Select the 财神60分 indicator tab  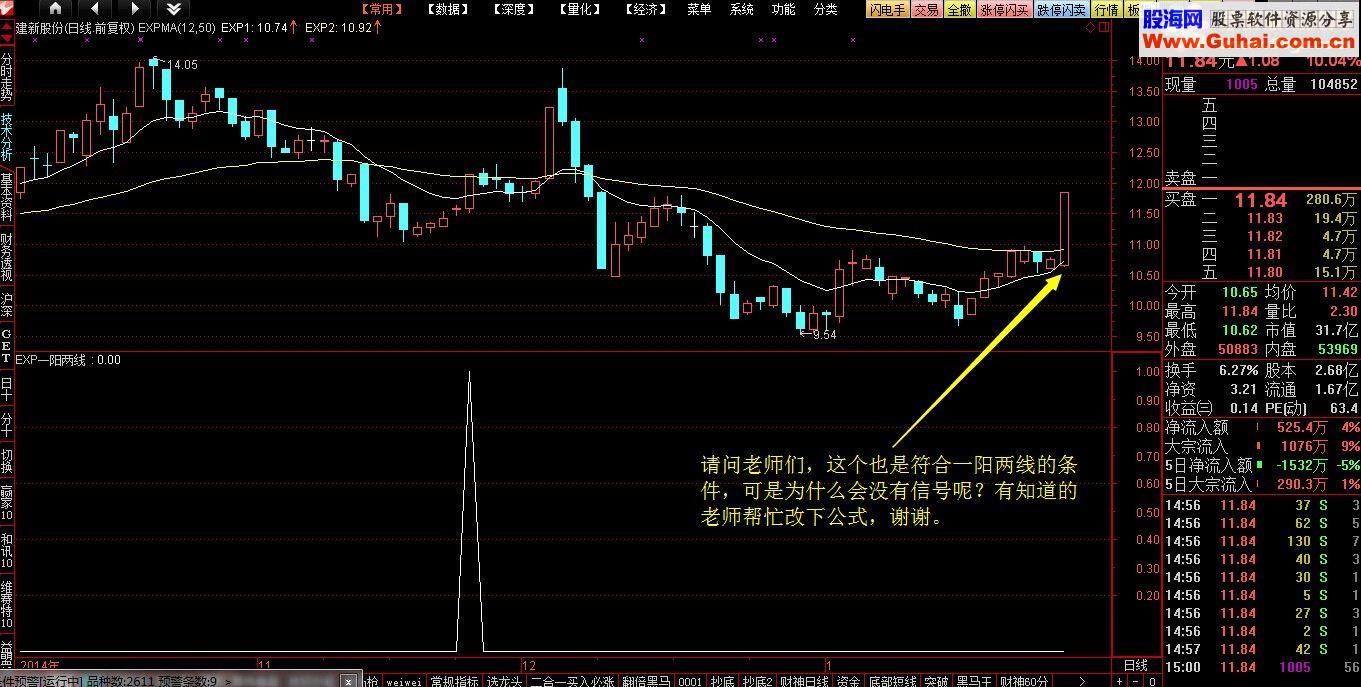1025,681
